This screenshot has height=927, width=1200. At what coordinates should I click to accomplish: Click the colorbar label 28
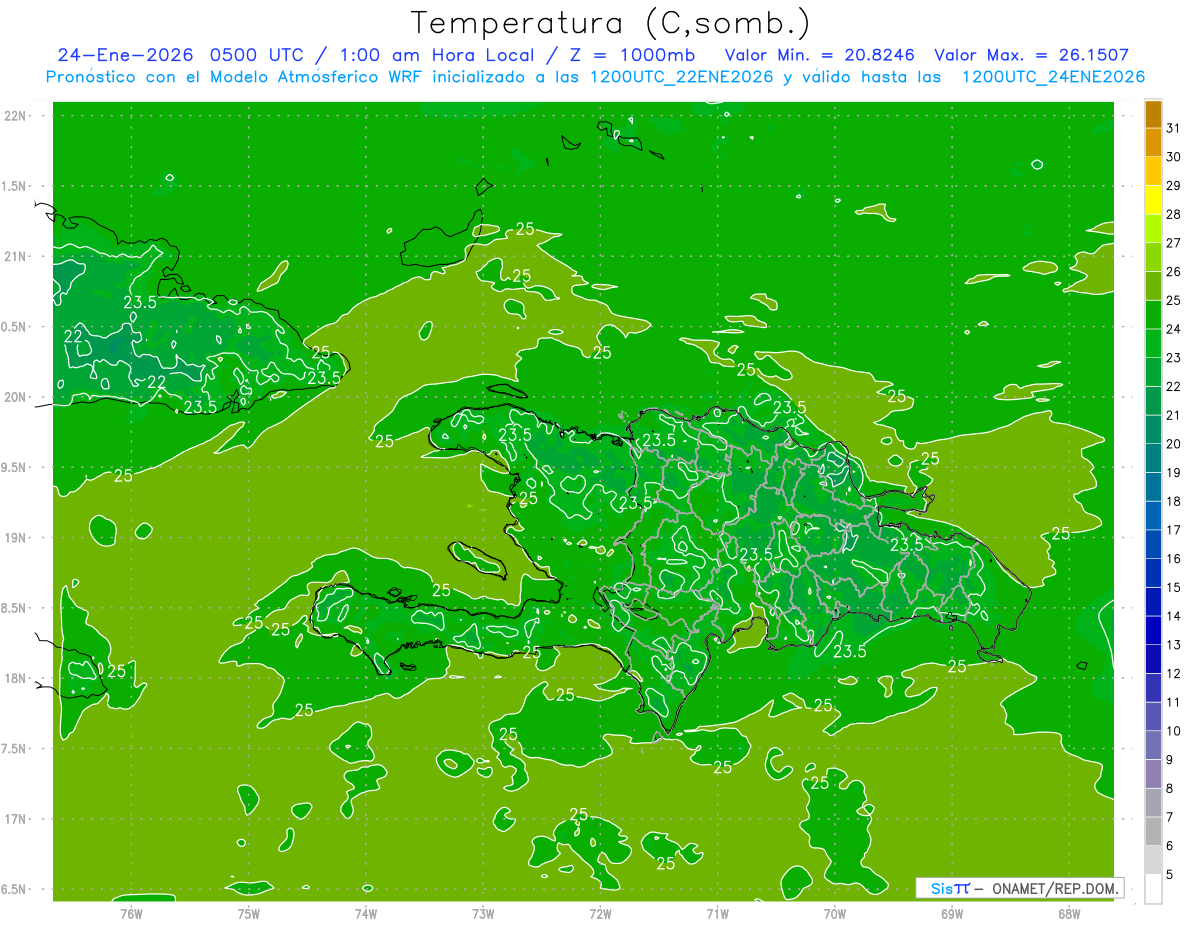(1173, 215)
